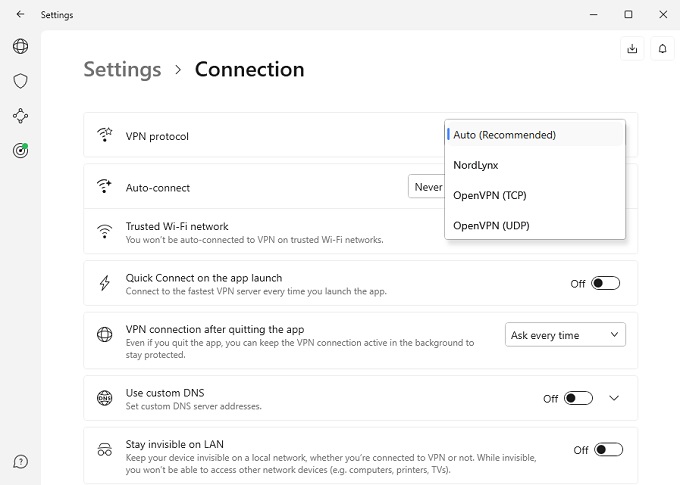Open the Ask every time dropdown
Screen dimensions: 680x485
point(565,335)
